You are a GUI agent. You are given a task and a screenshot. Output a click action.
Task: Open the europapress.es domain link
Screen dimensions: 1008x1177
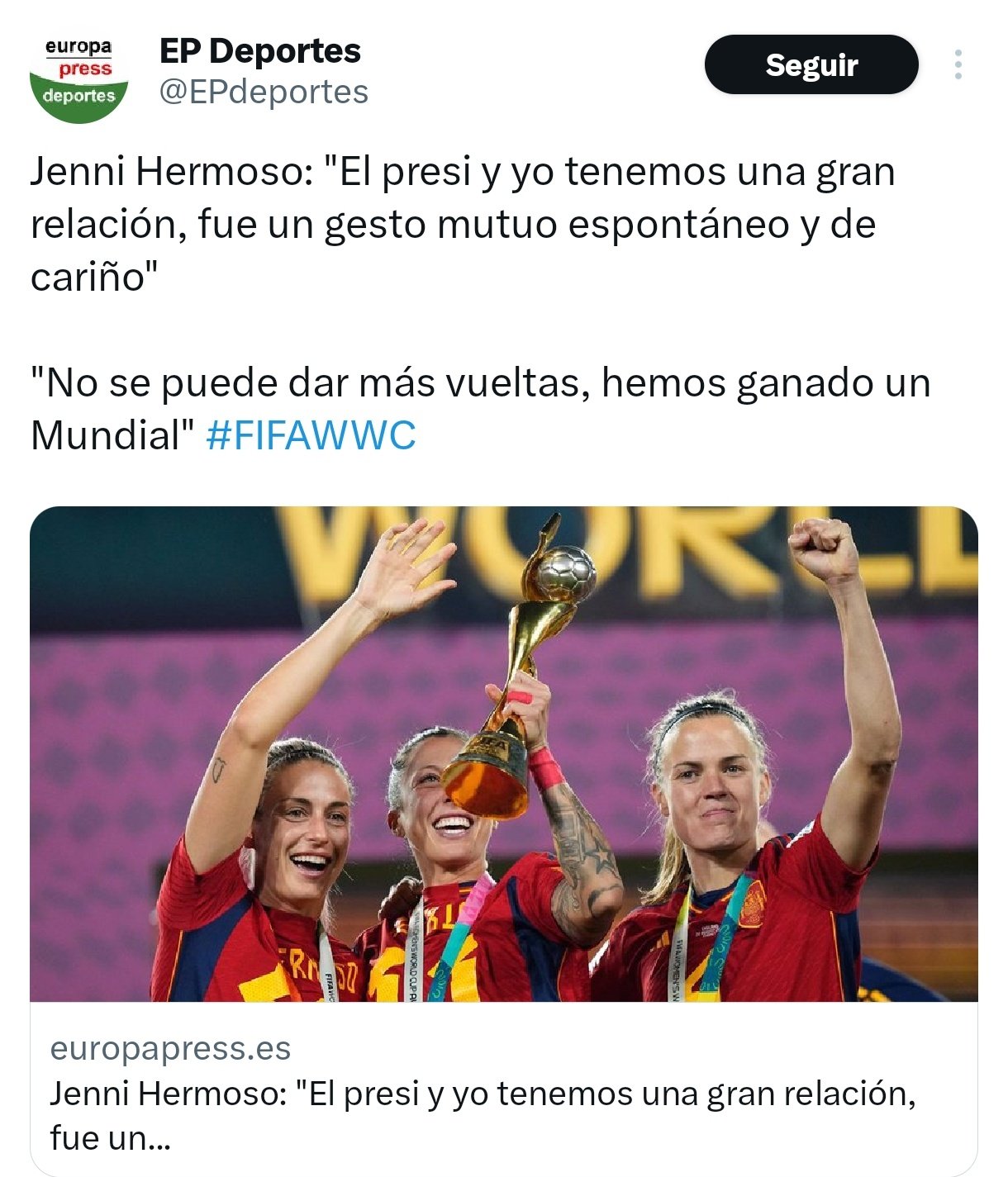pos(170,1048)
